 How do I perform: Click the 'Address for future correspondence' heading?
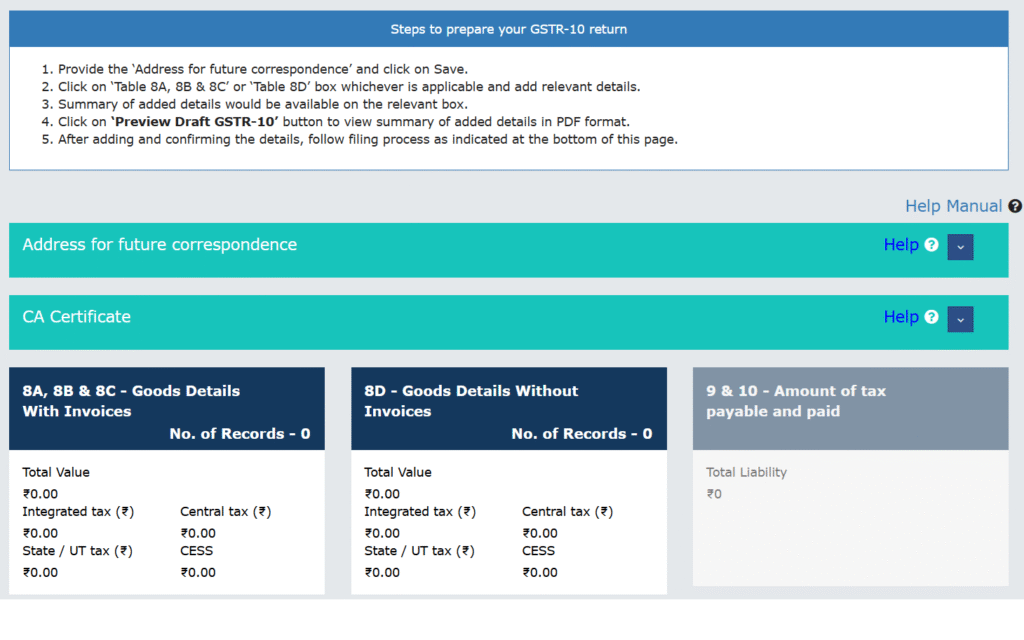click(160, 245)
